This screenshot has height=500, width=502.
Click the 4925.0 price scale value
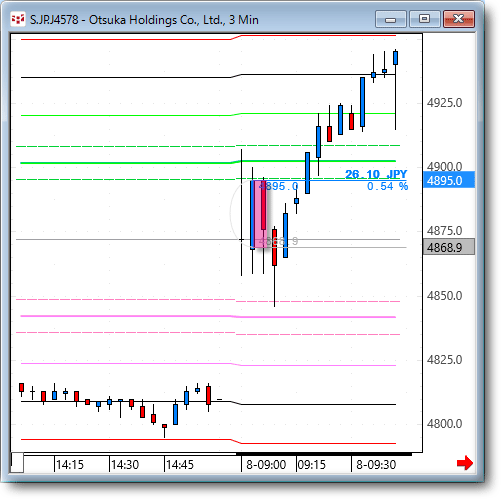point(445,103)
